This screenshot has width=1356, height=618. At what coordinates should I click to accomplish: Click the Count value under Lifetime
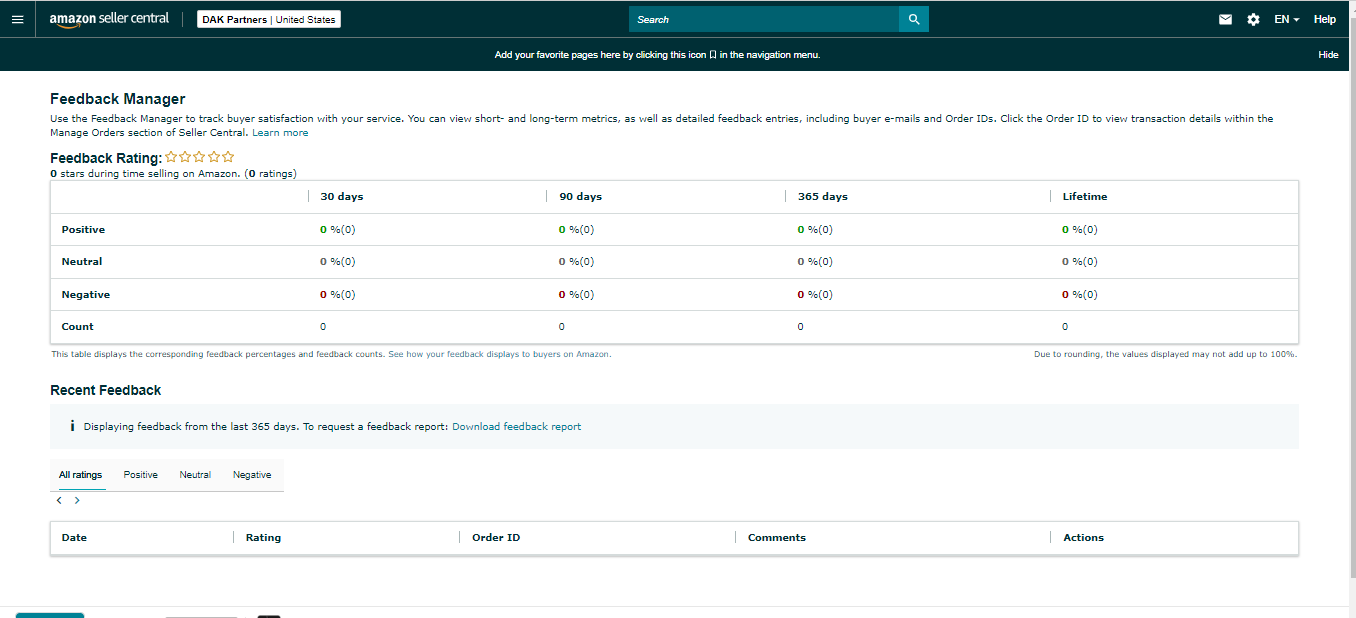(x=1065, y=327)
